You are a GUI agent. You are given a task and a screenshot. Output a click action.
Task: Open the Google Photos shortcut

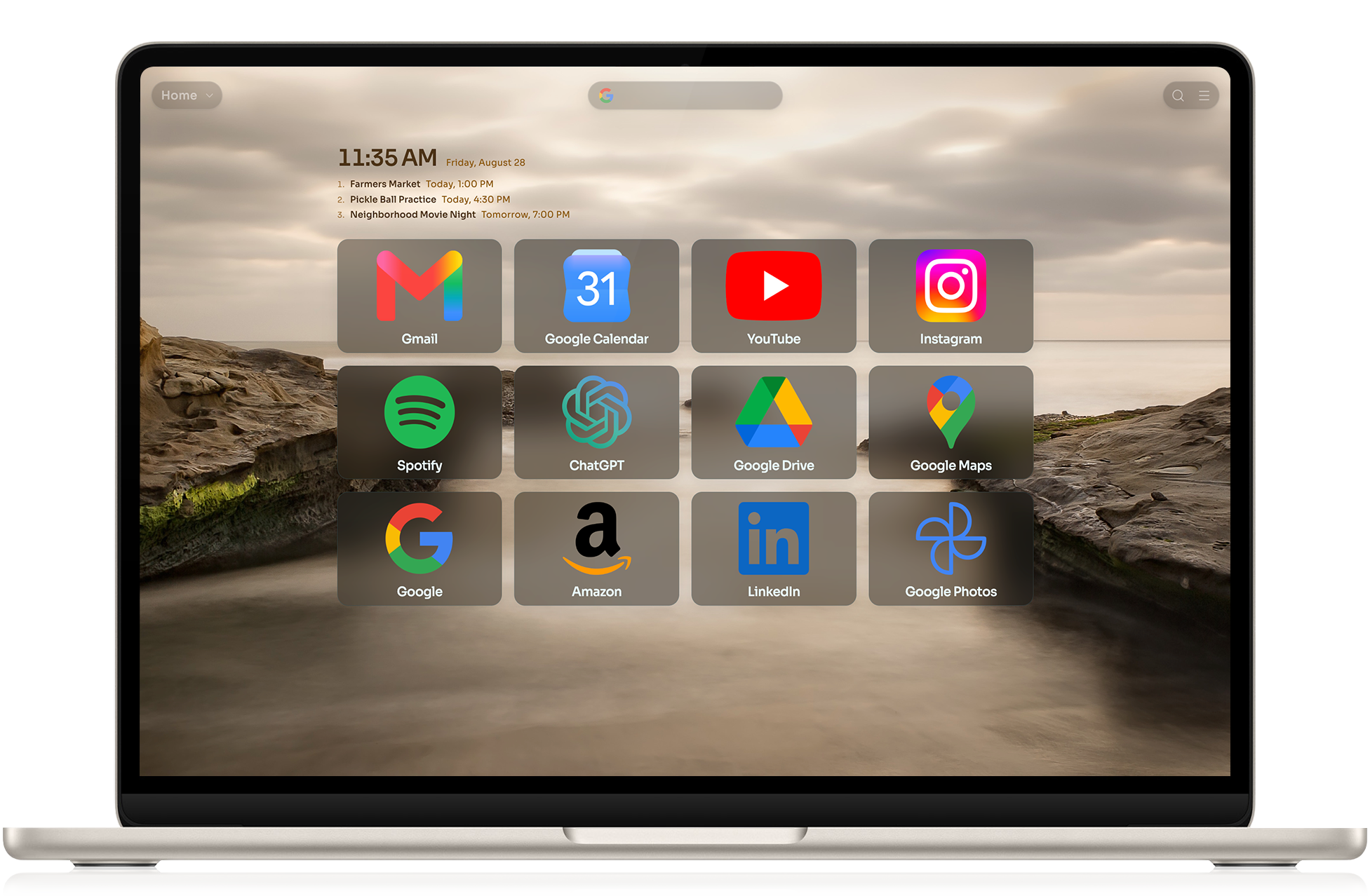point(951,548)
